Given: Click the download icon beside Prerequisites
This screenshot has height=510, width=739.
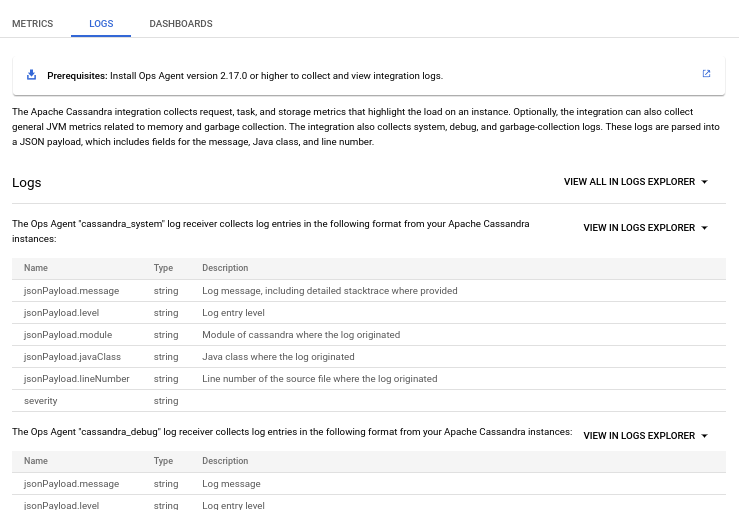Looking at the screenshot, I should tap(31, 75).
